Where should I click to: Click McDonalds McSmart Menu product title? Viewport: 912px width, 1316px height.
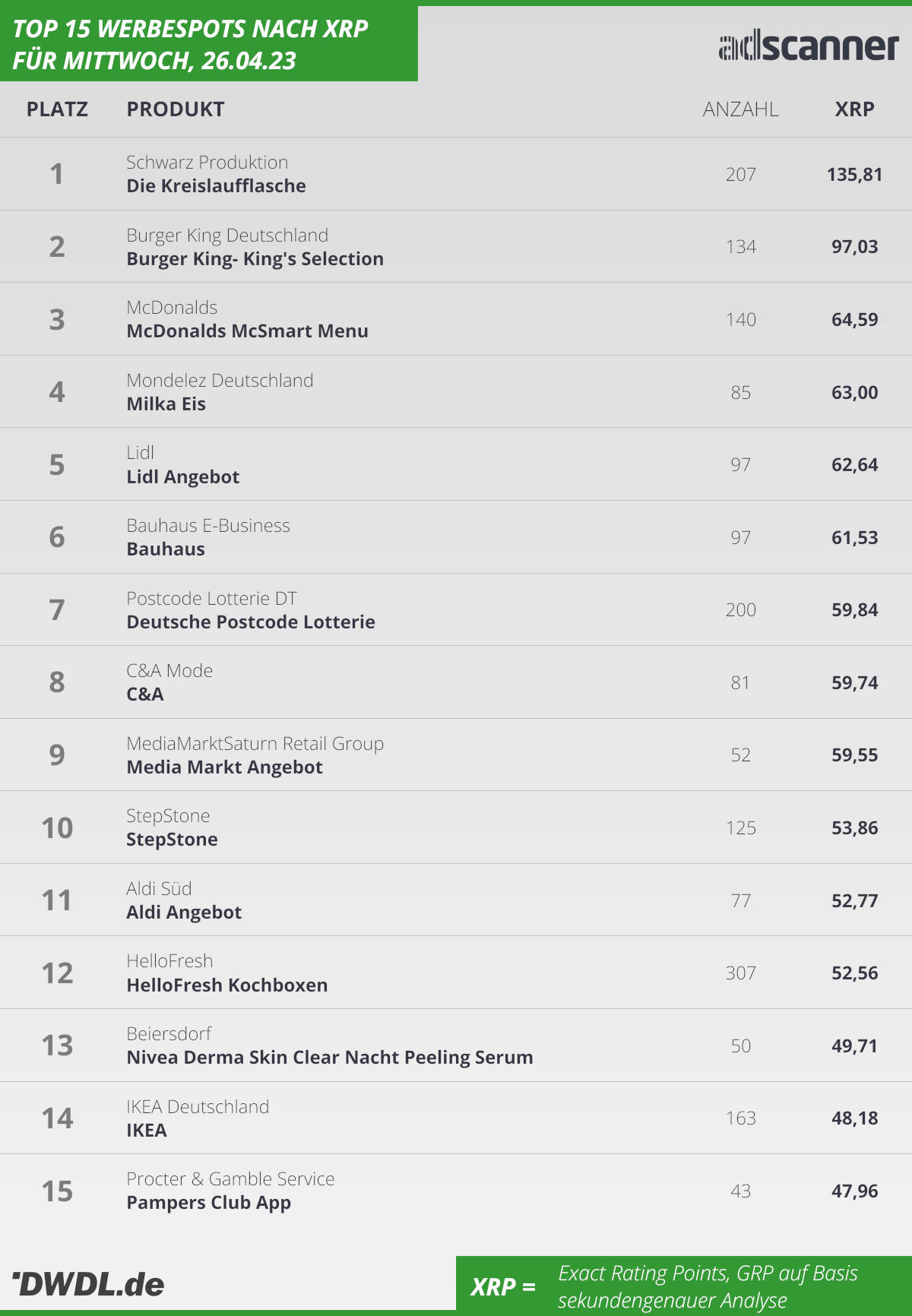pyautogui.click(x=247, y=331)
